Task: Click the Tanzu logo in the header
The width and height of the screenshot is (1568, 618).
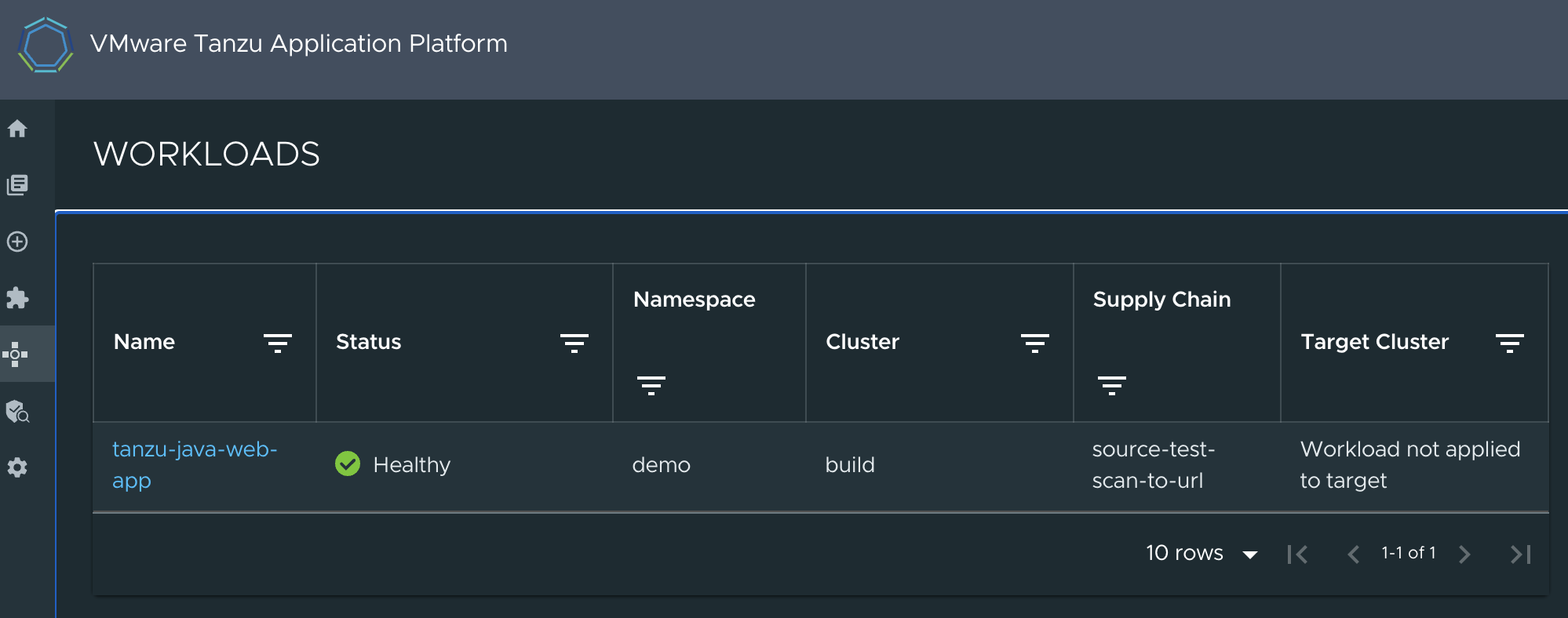Action: 46,45
